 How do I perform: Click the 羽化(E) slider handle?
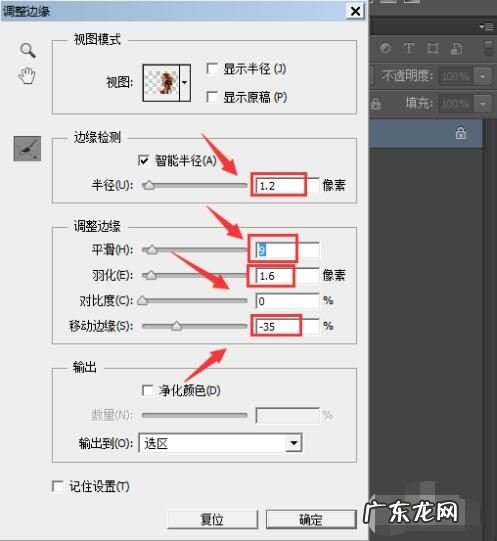[151, 275]
